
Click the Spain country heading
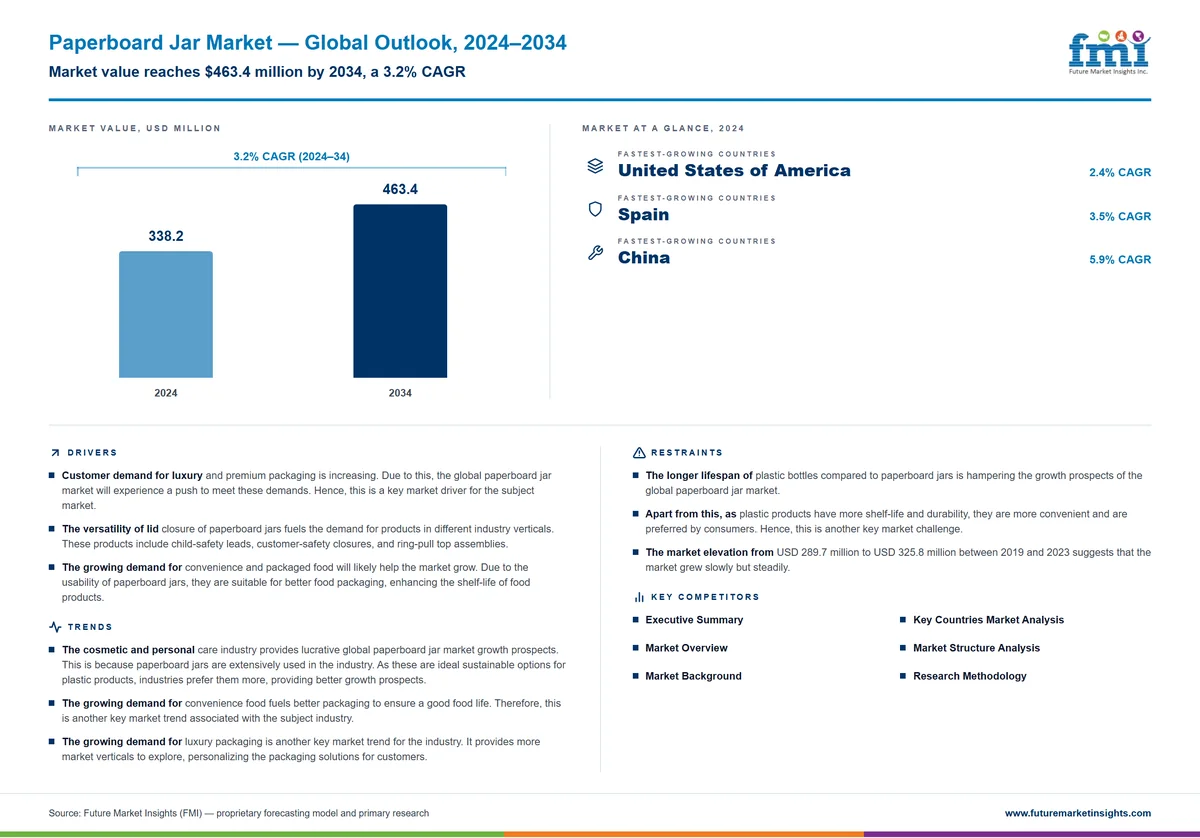tap(644, 215)
